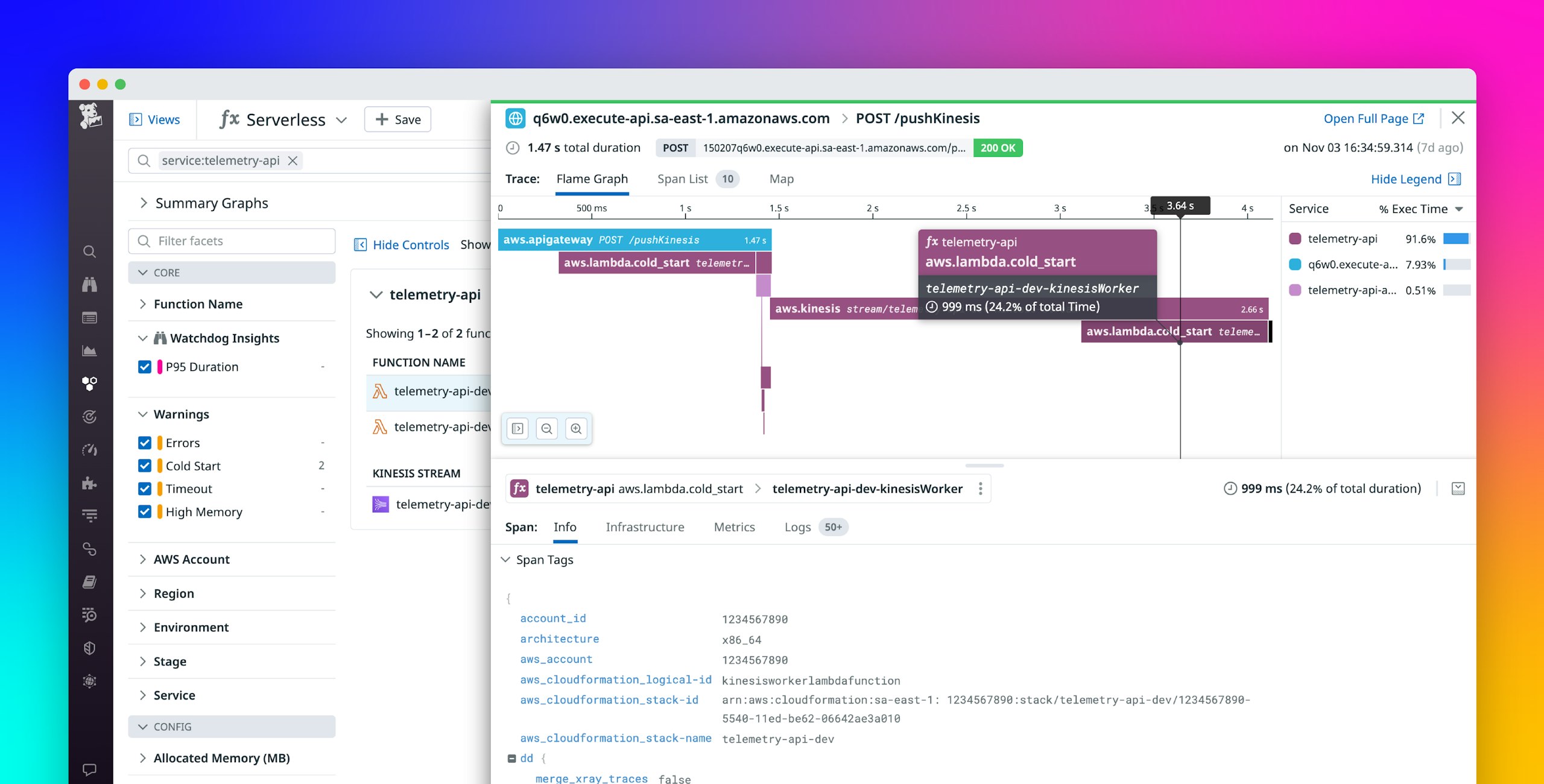Zoom in using the plus magnifier on flame graph
This screenshot has height=784, width=1544.
[x=576, y=428]
